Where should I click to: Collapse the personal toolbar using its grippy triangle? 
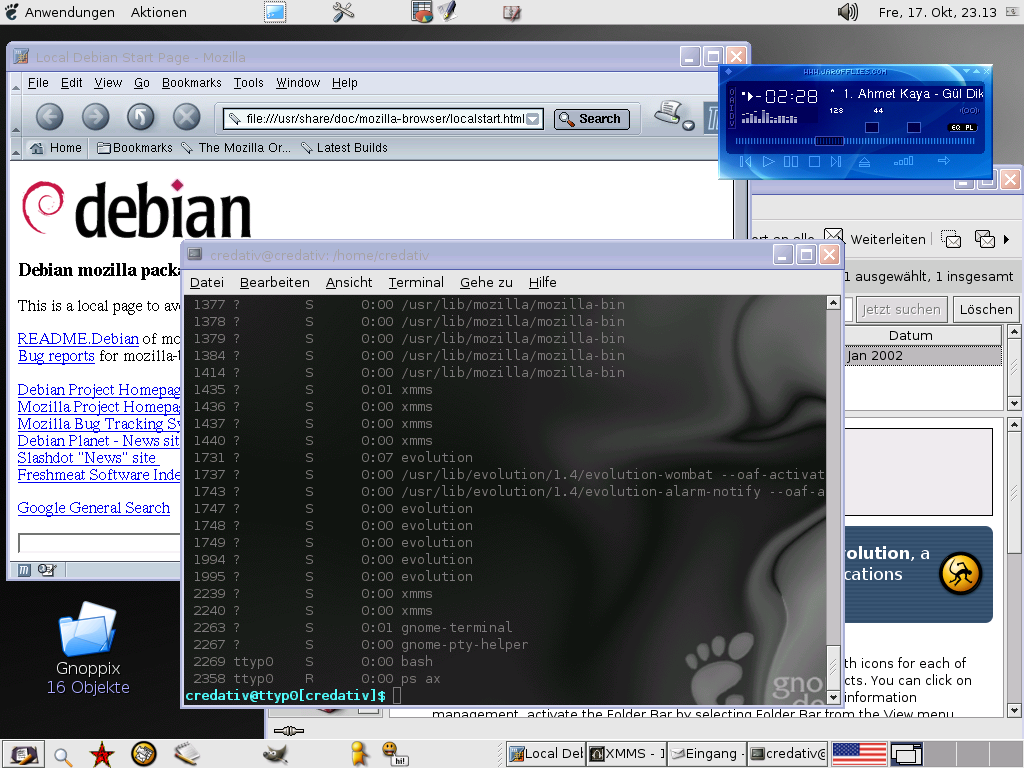tap(16, 151)
